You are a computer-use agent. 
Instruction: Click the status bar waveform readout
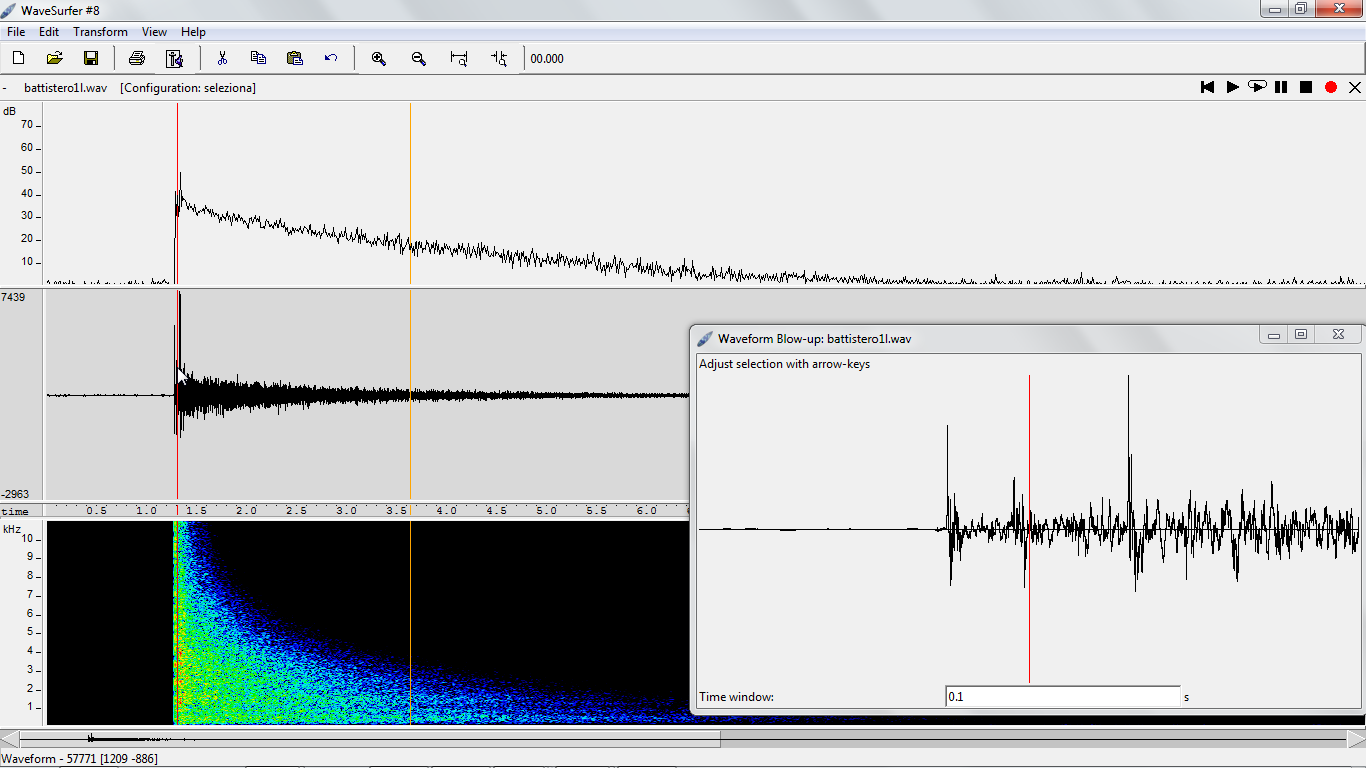tap(79, 759)
